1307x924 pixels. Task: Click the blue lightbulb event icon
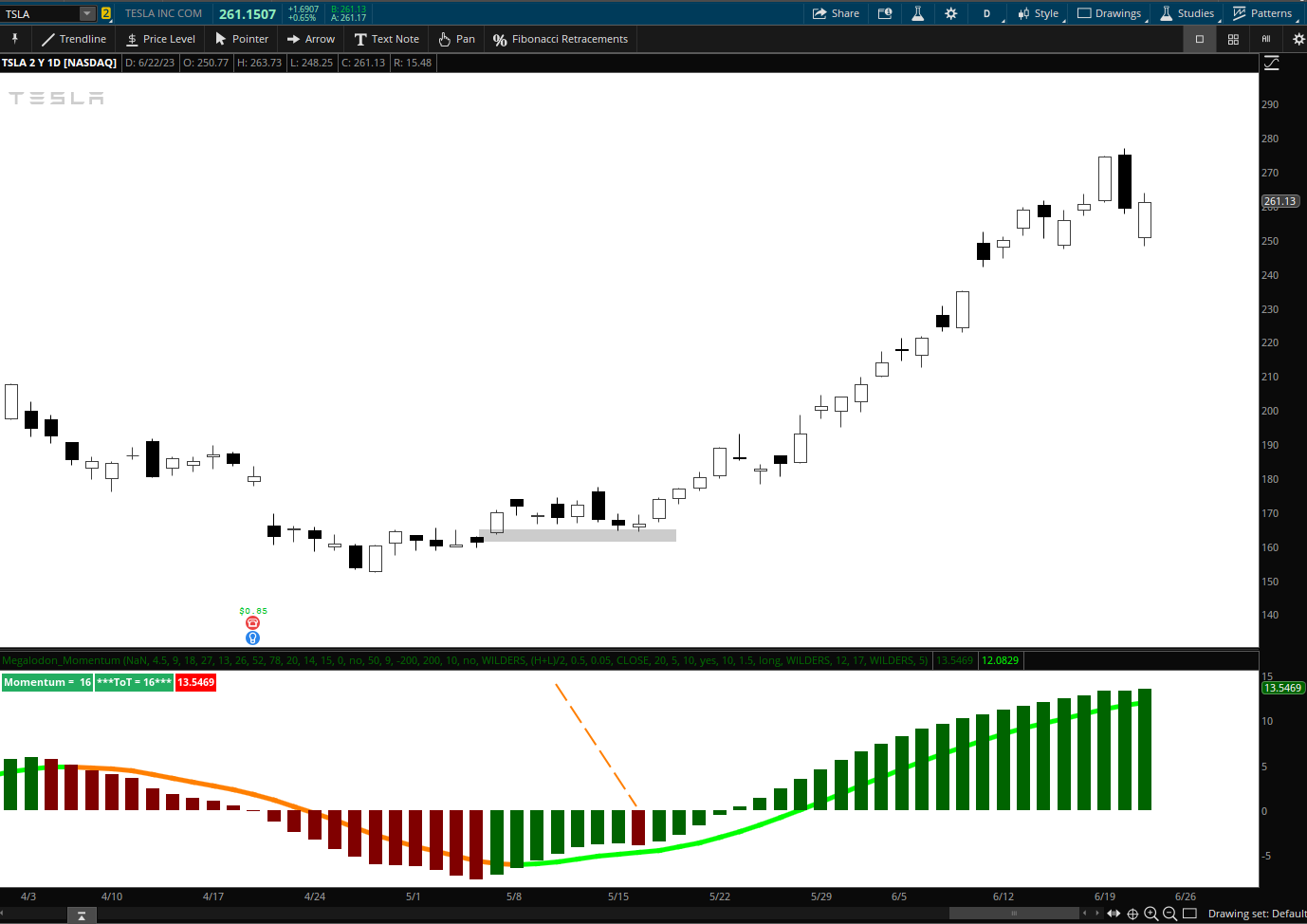252,638
